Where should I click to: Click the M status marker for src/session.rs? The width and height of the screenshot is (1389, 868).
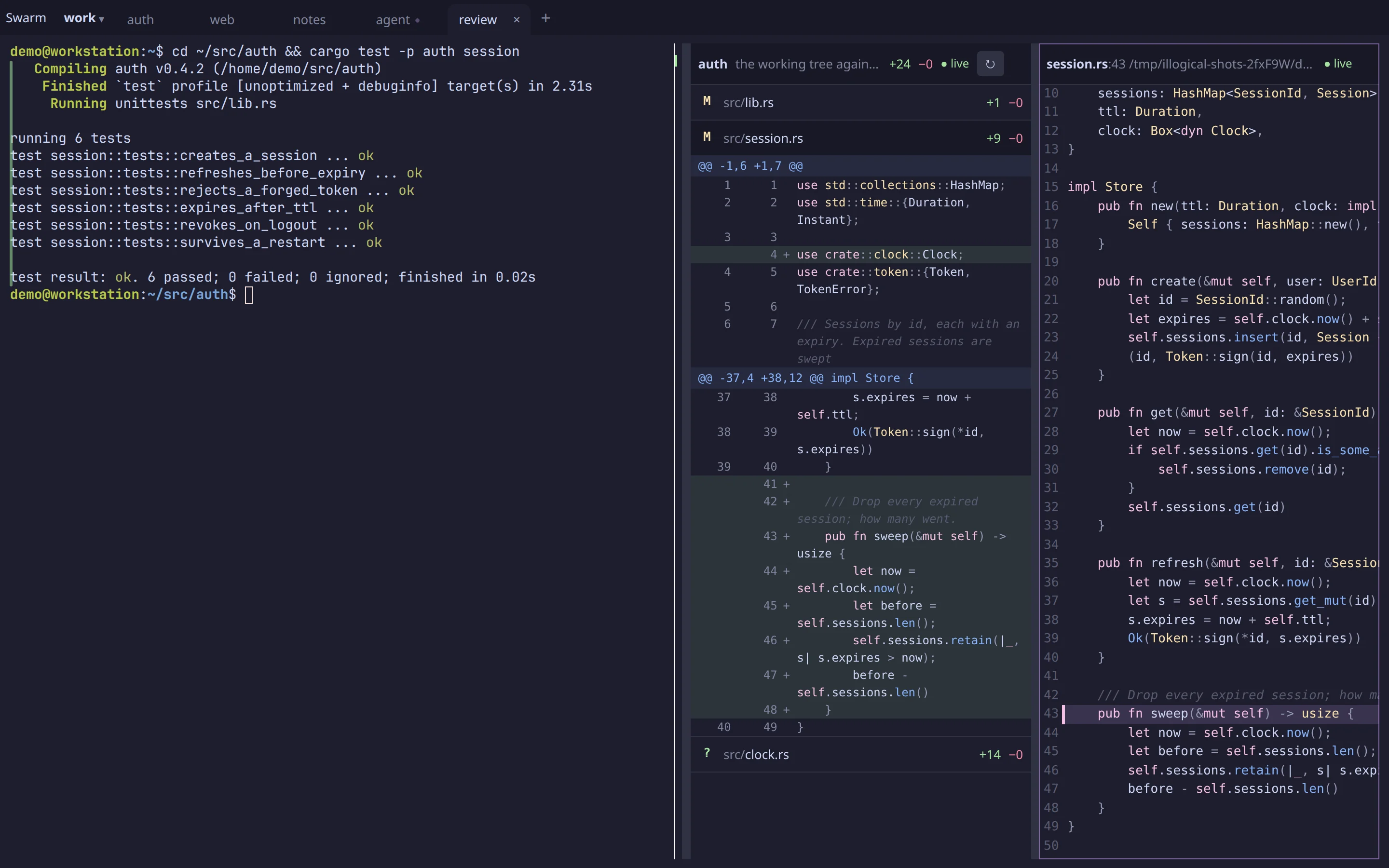707,137
